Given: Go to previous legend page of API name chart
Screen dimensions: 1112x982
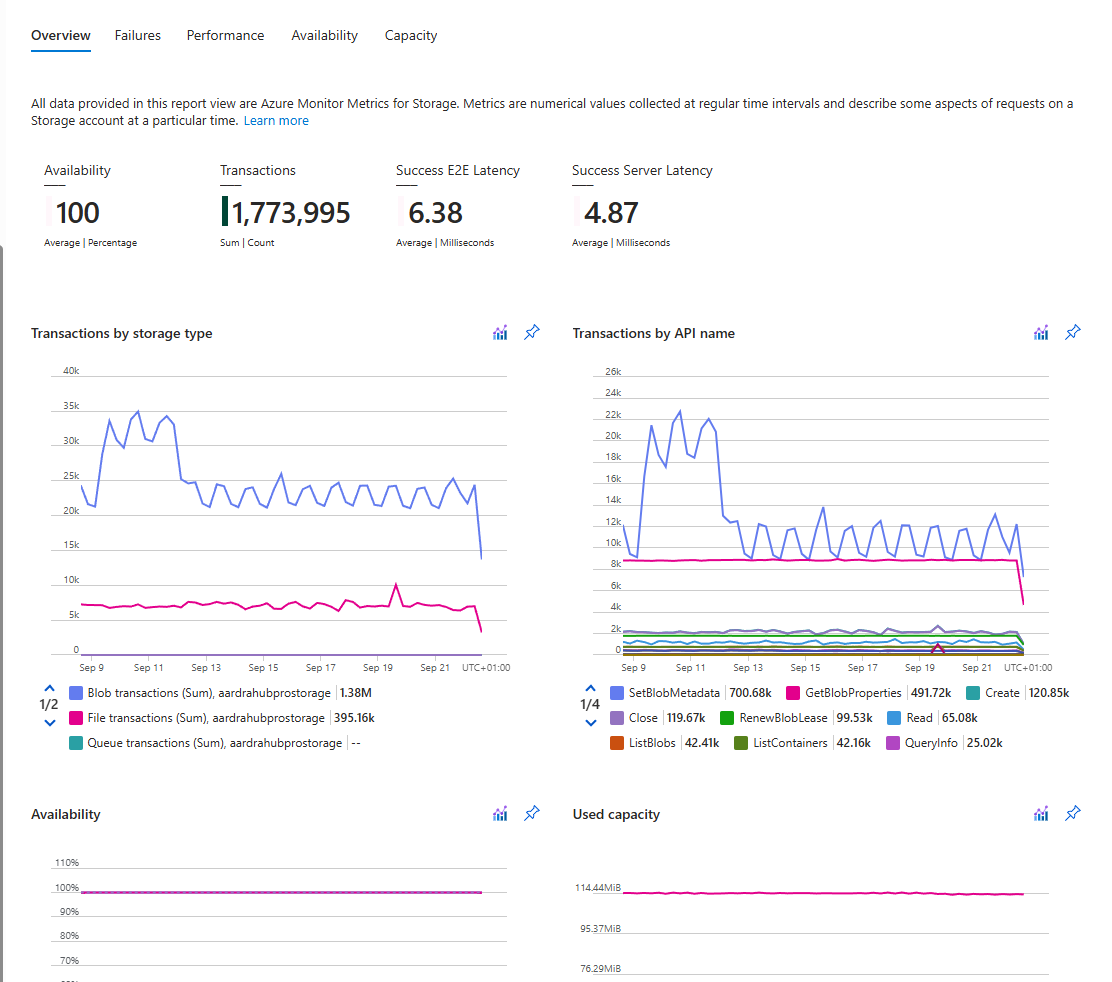Looking at the screenshot, I should coord(591,688).
